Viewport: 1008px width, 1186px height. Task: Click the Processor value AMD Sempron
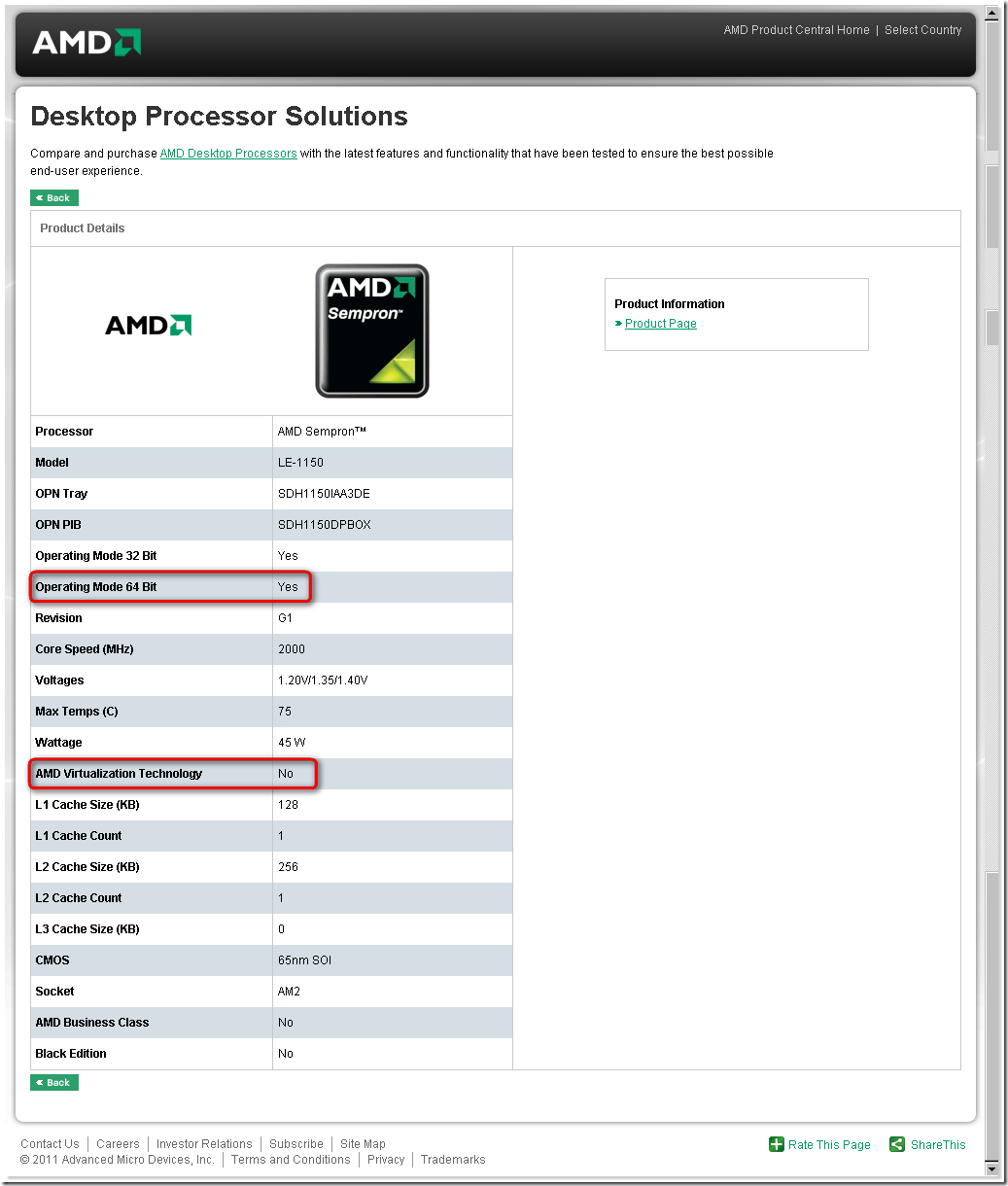(x=322, y=432)
